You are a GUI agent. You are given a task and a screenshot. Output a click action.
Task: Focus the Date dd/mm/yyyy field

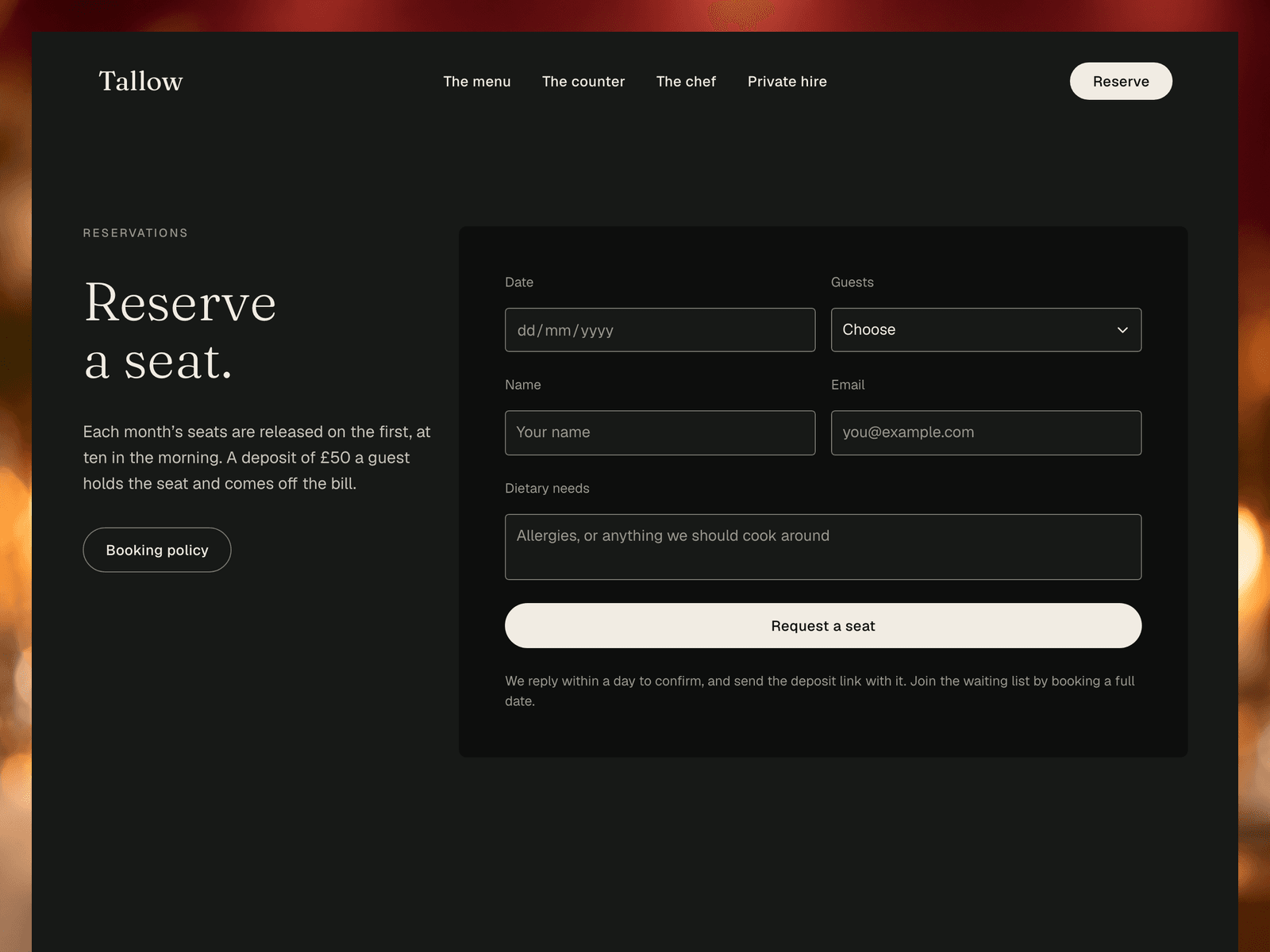(660, 330)
